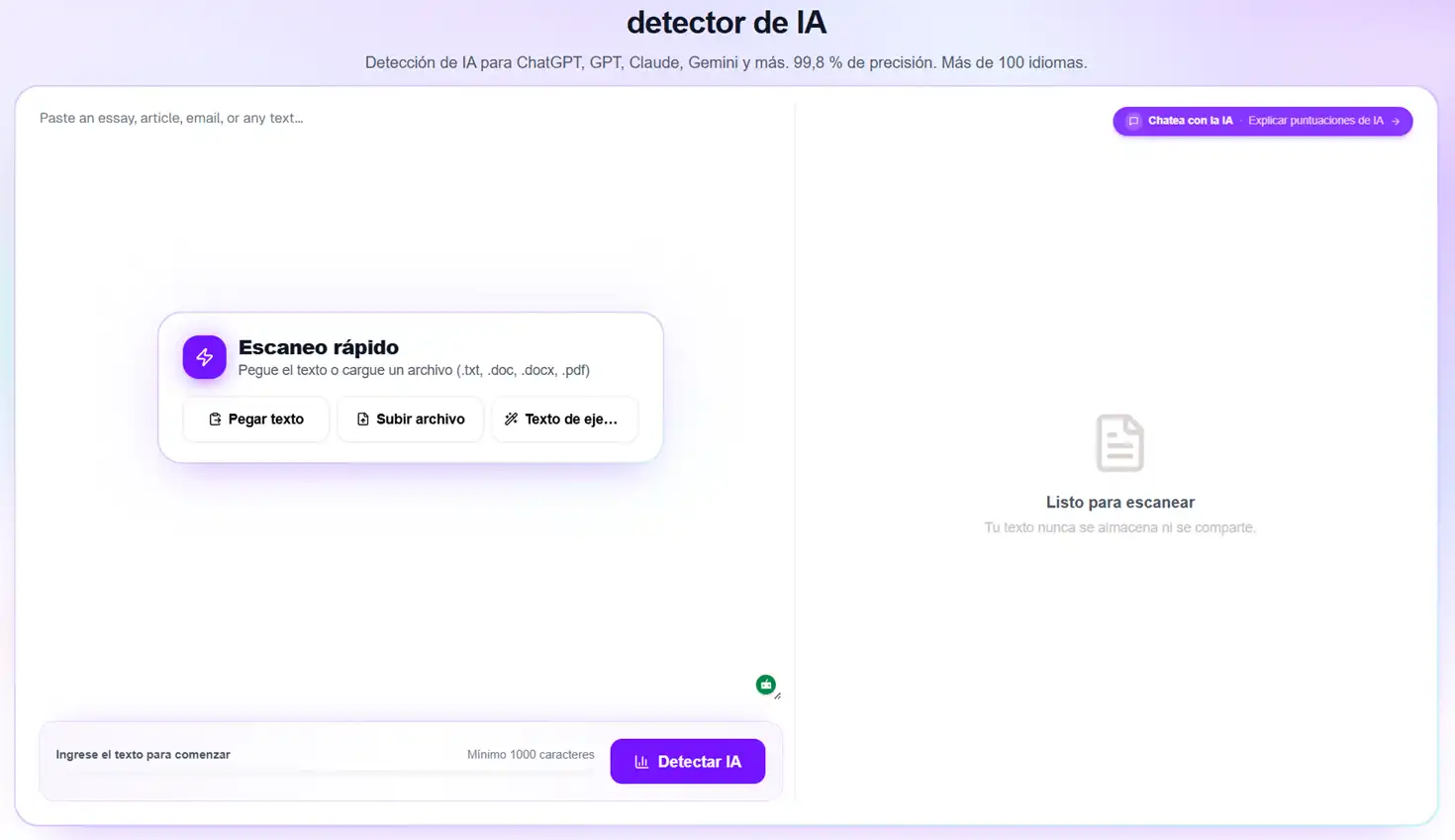Open Explicar puntuaciones de IA
The width and height of the screenshot is (1455, 840).
click(x=1316, y=121)
